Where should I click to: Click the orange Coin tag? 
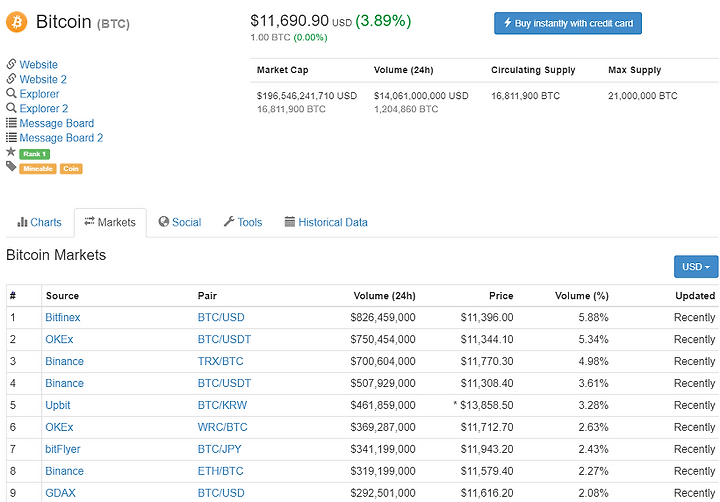click(71, 169)
